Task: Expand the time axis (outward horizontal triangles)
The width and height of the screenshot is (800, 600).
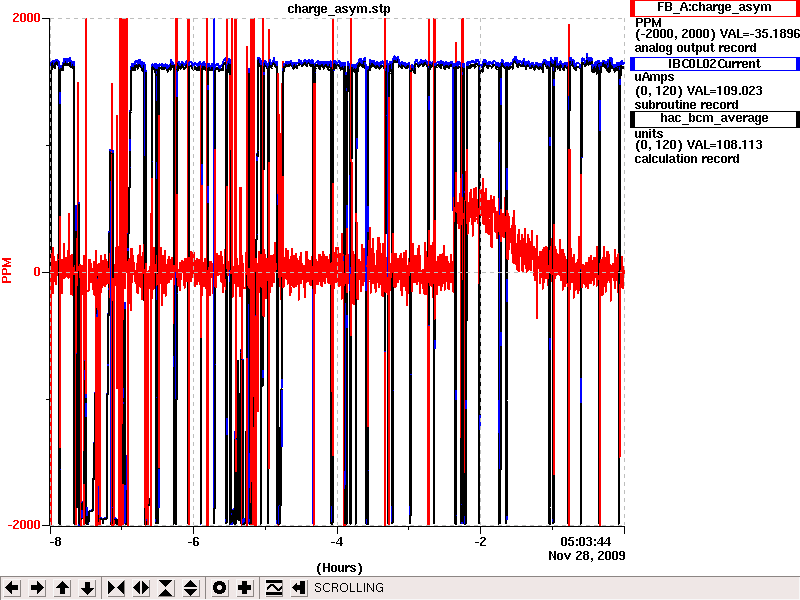Action: (141, 588)
